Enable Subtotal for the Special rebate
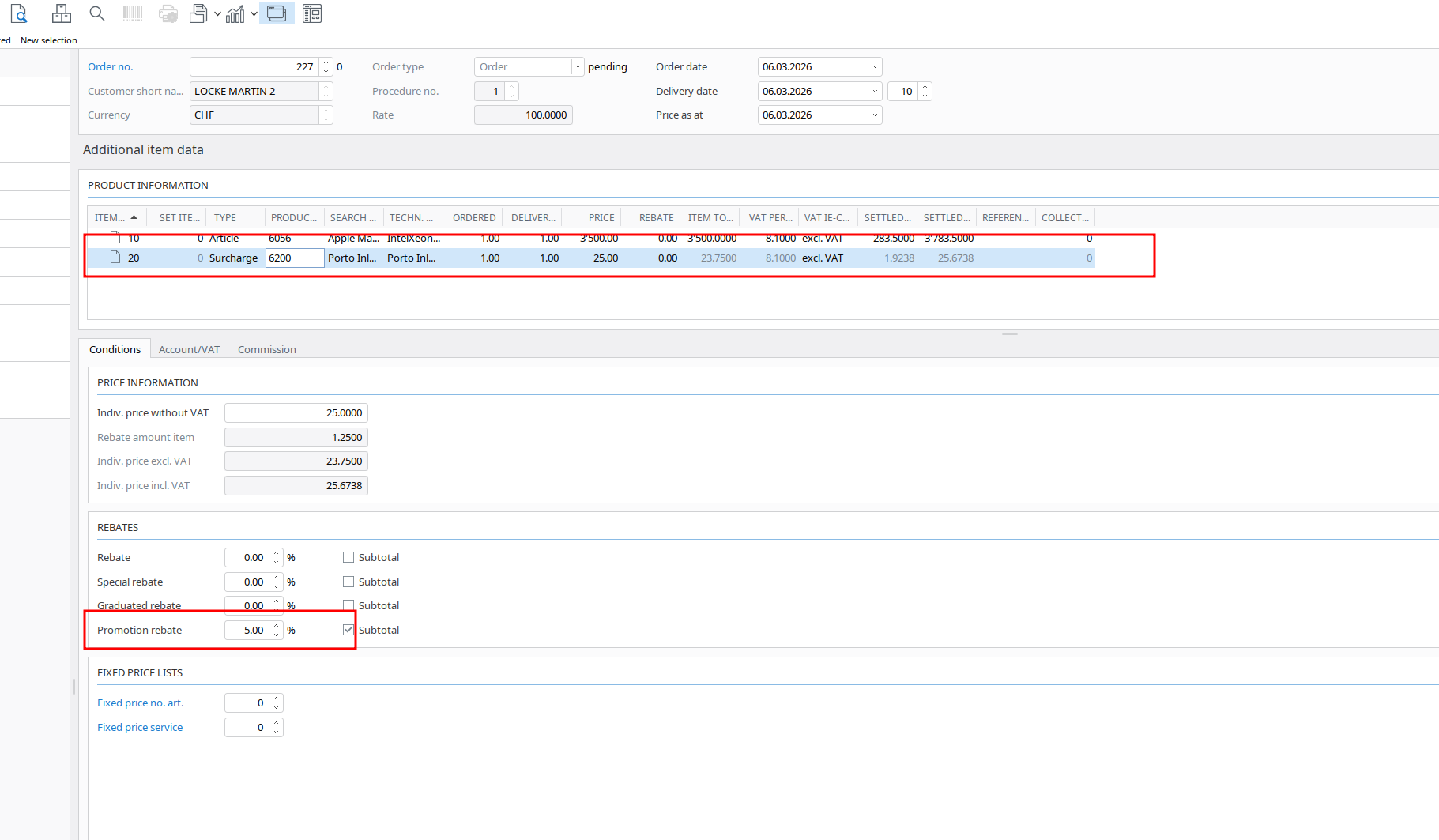 coord(348,582)
